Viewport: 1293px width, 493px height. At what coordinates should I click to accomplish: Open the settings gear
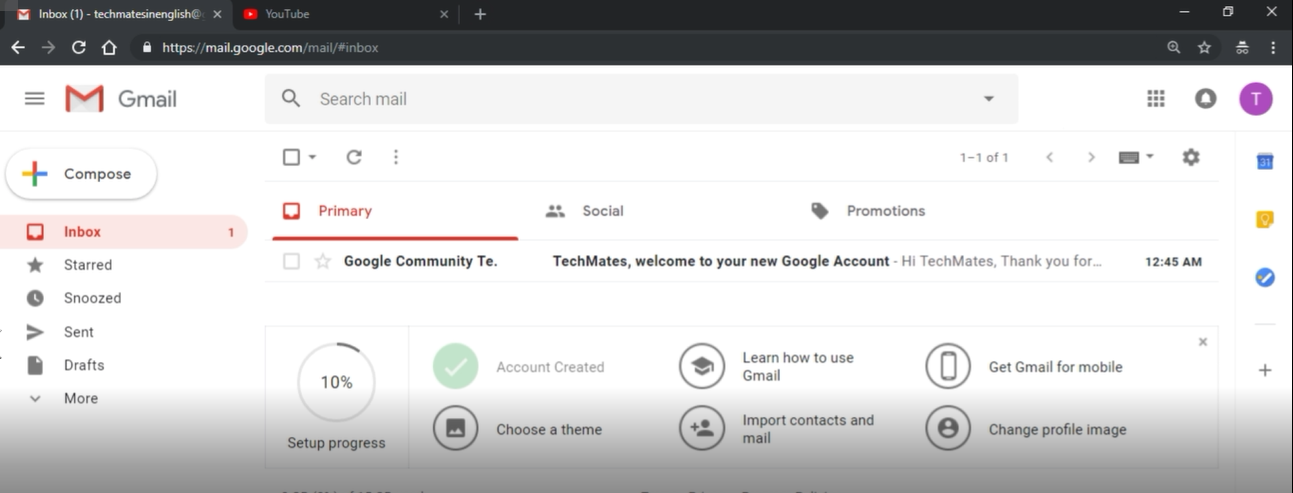[1190, 157]
